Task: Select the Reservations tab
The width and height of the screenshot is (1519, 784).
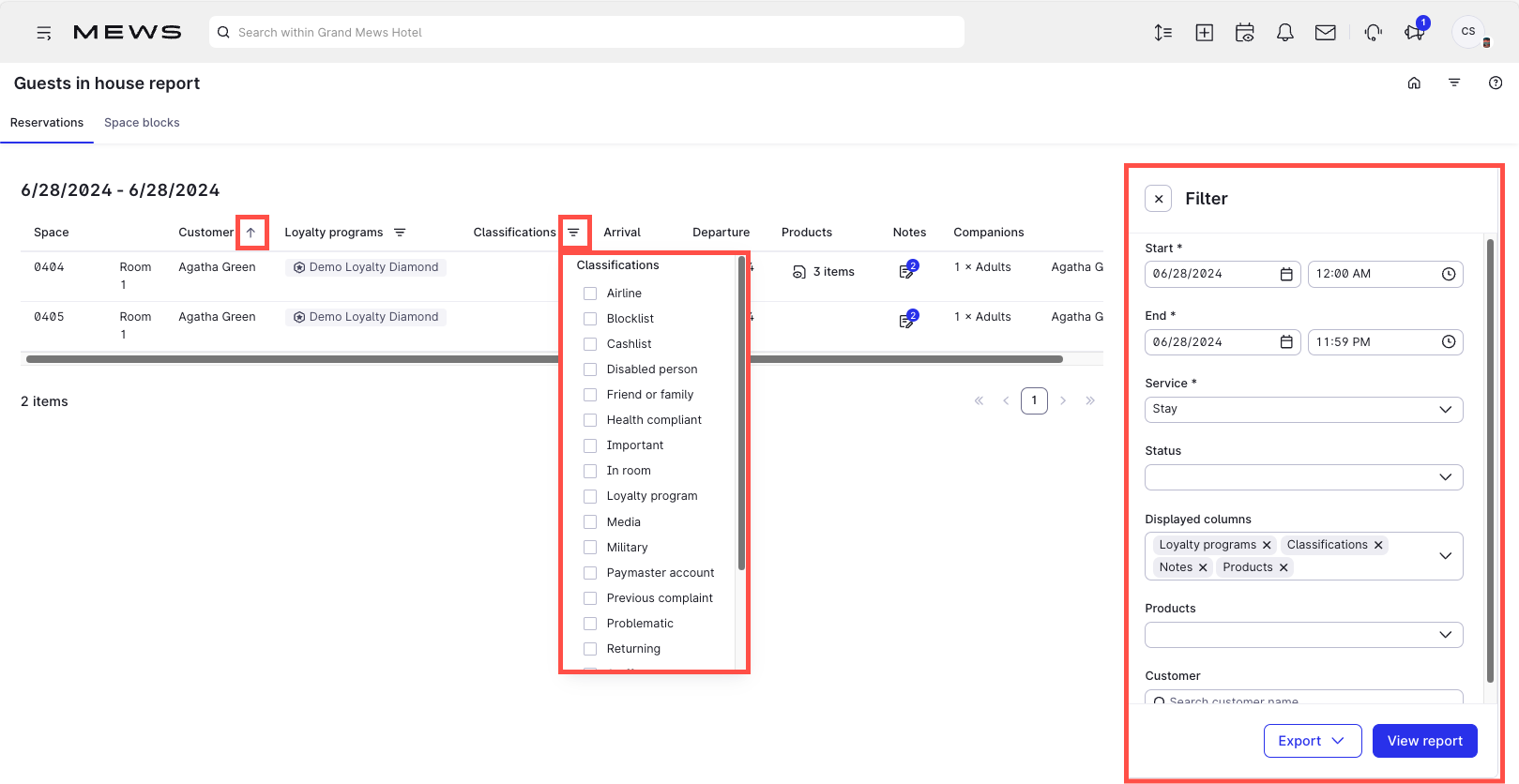Action: tap(47, 123)
